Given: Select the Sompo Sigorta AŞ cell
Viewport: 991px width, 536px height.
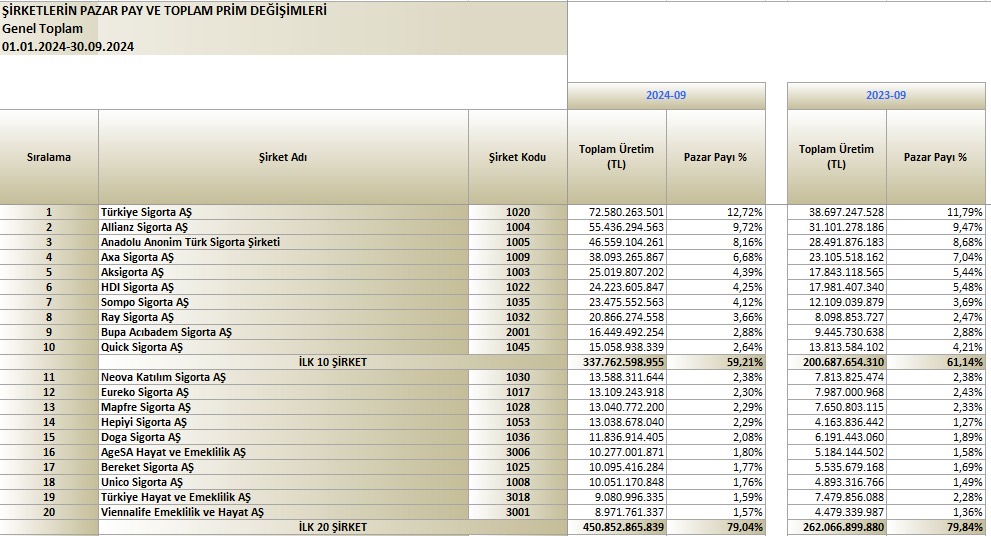Looking at the screenshot, I should [283, 302].
